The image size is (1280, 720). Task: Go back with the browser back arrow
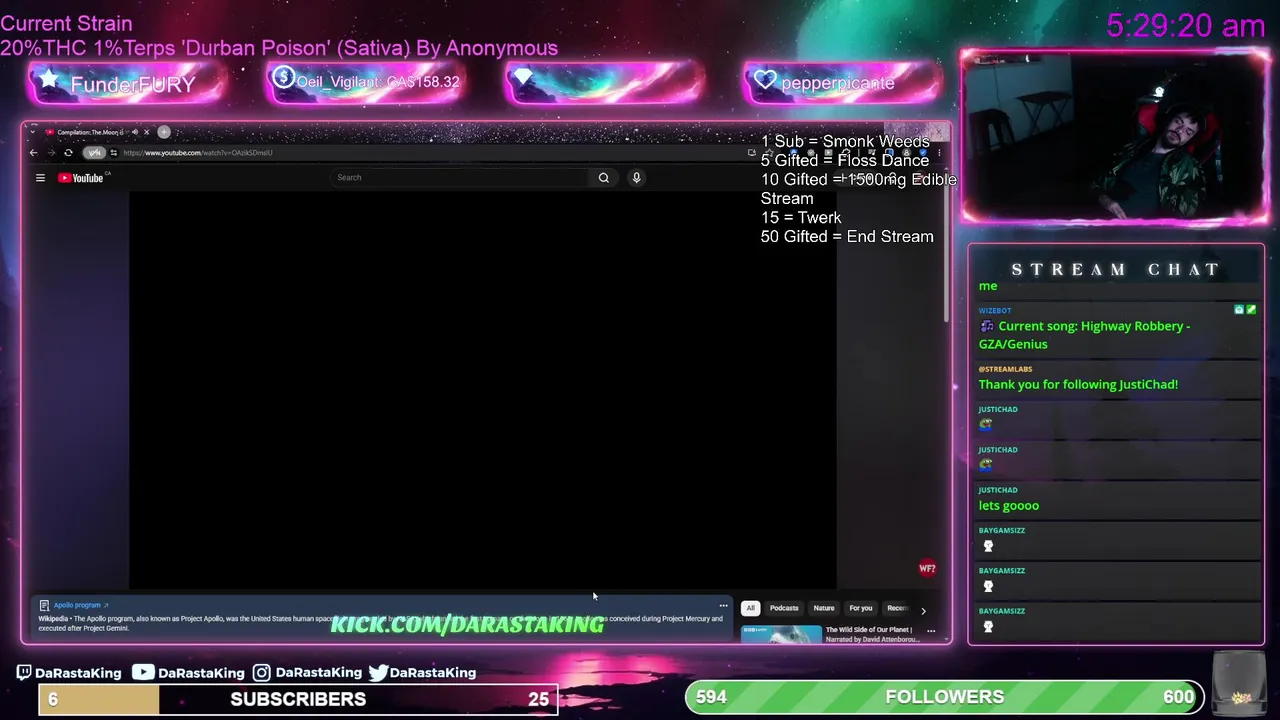click(33, 153)
